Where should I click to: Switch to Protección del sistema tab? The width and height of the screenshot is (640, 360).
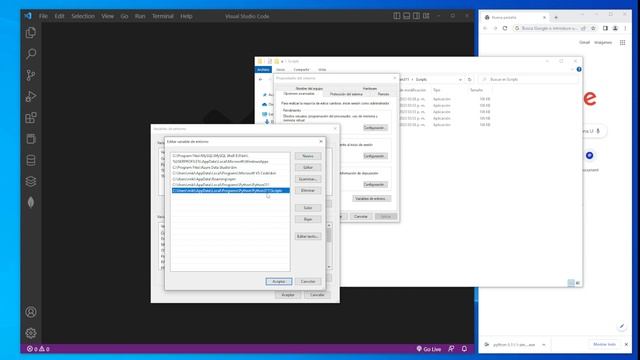click(x=346, y=94)
